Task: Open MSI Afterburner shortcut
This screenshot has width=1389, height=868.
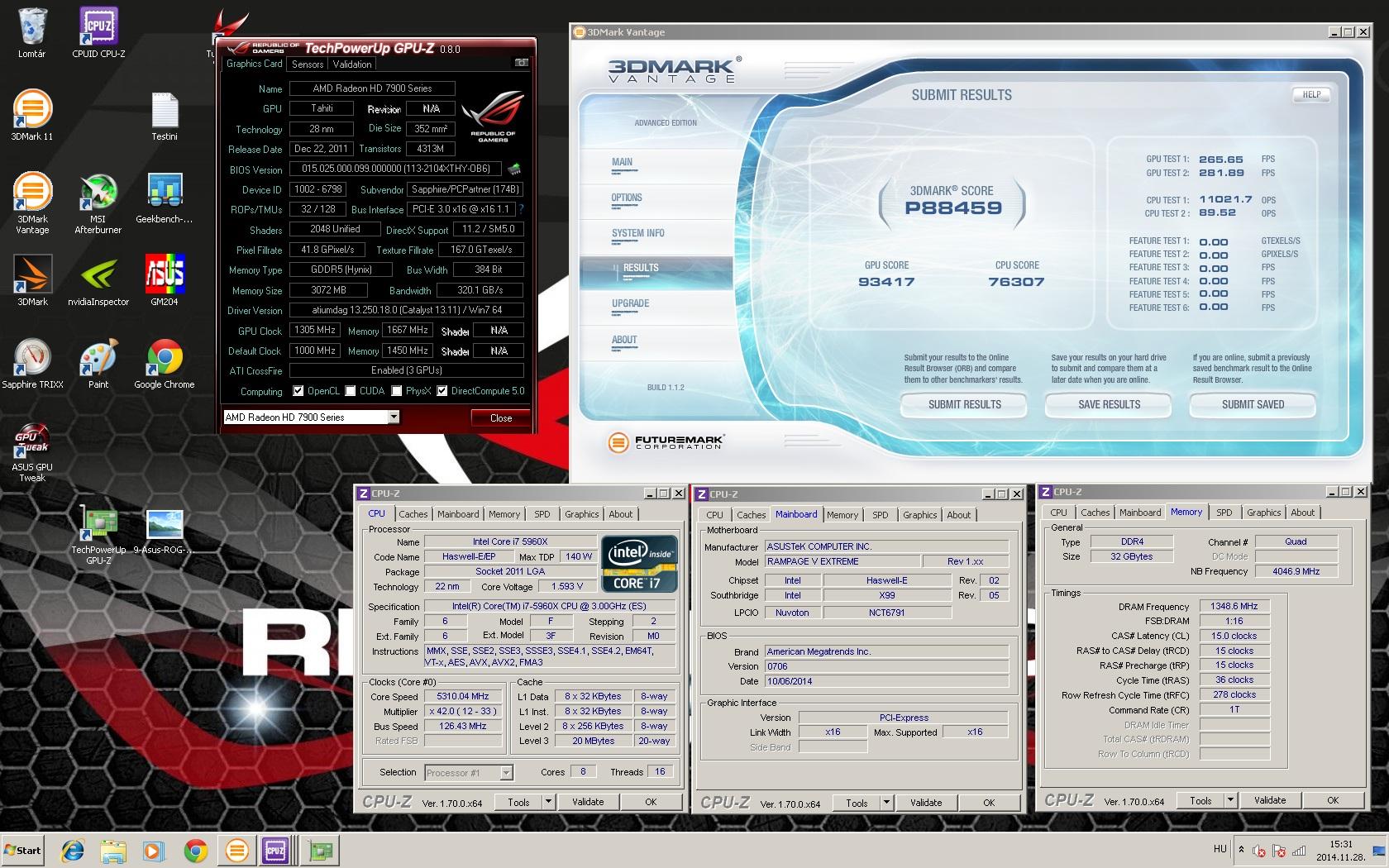Action: (98, 203)
